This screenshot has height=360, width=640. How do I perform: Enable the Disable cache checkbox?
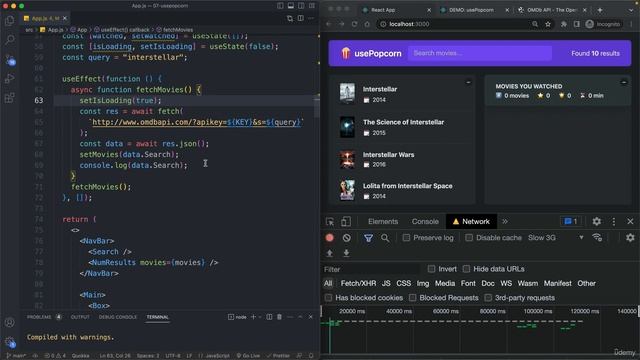point(469,238)
